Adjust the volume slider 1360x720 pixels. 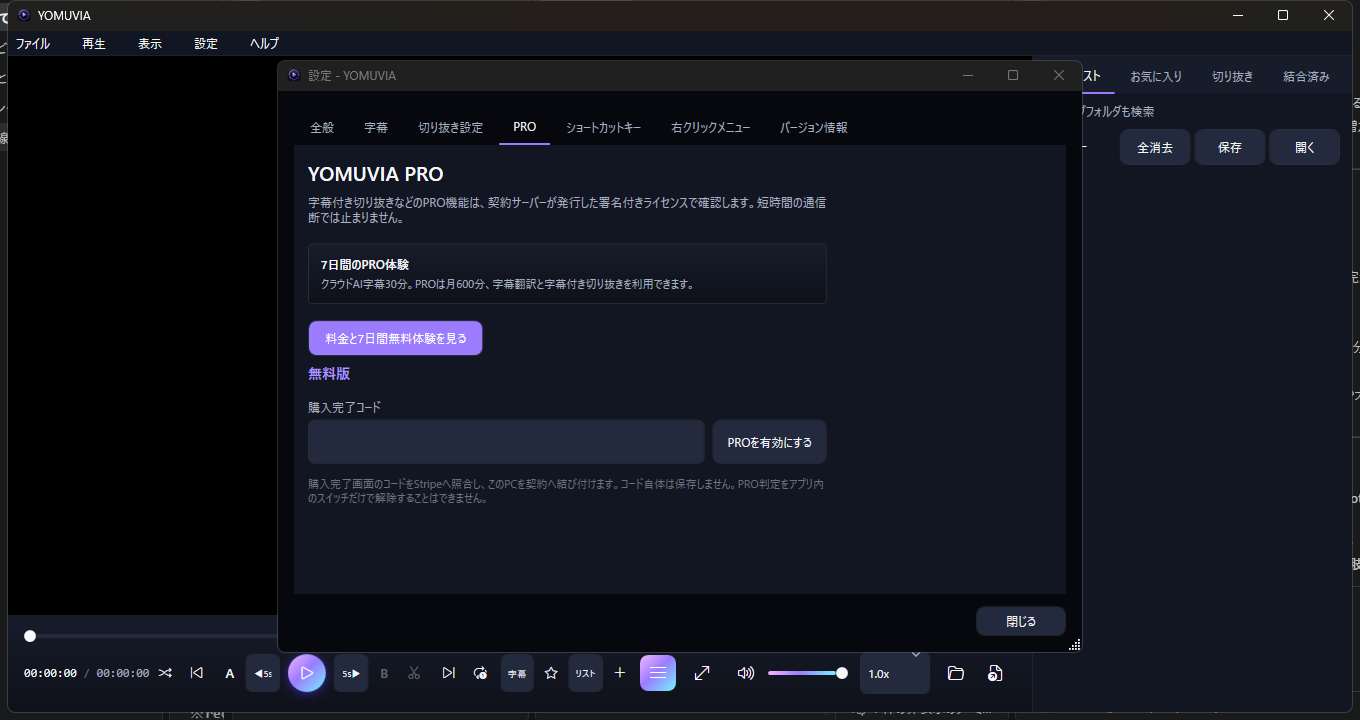808,673
